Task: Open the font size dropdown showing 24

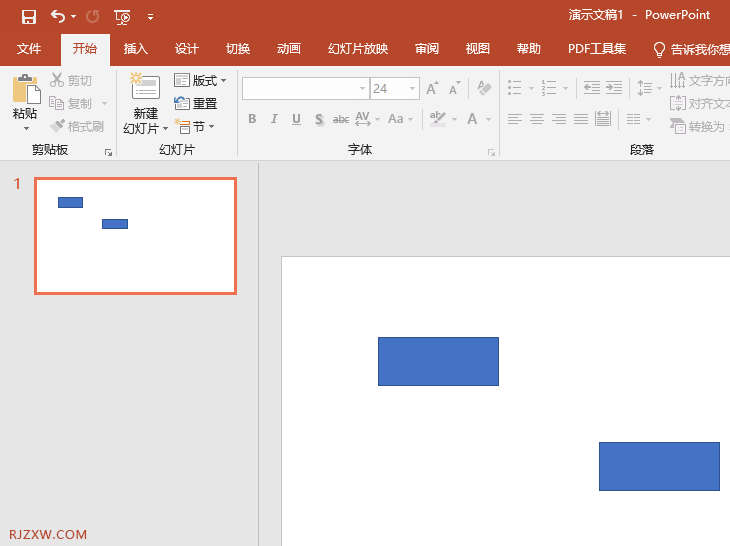Action: [x=412, y=88]
